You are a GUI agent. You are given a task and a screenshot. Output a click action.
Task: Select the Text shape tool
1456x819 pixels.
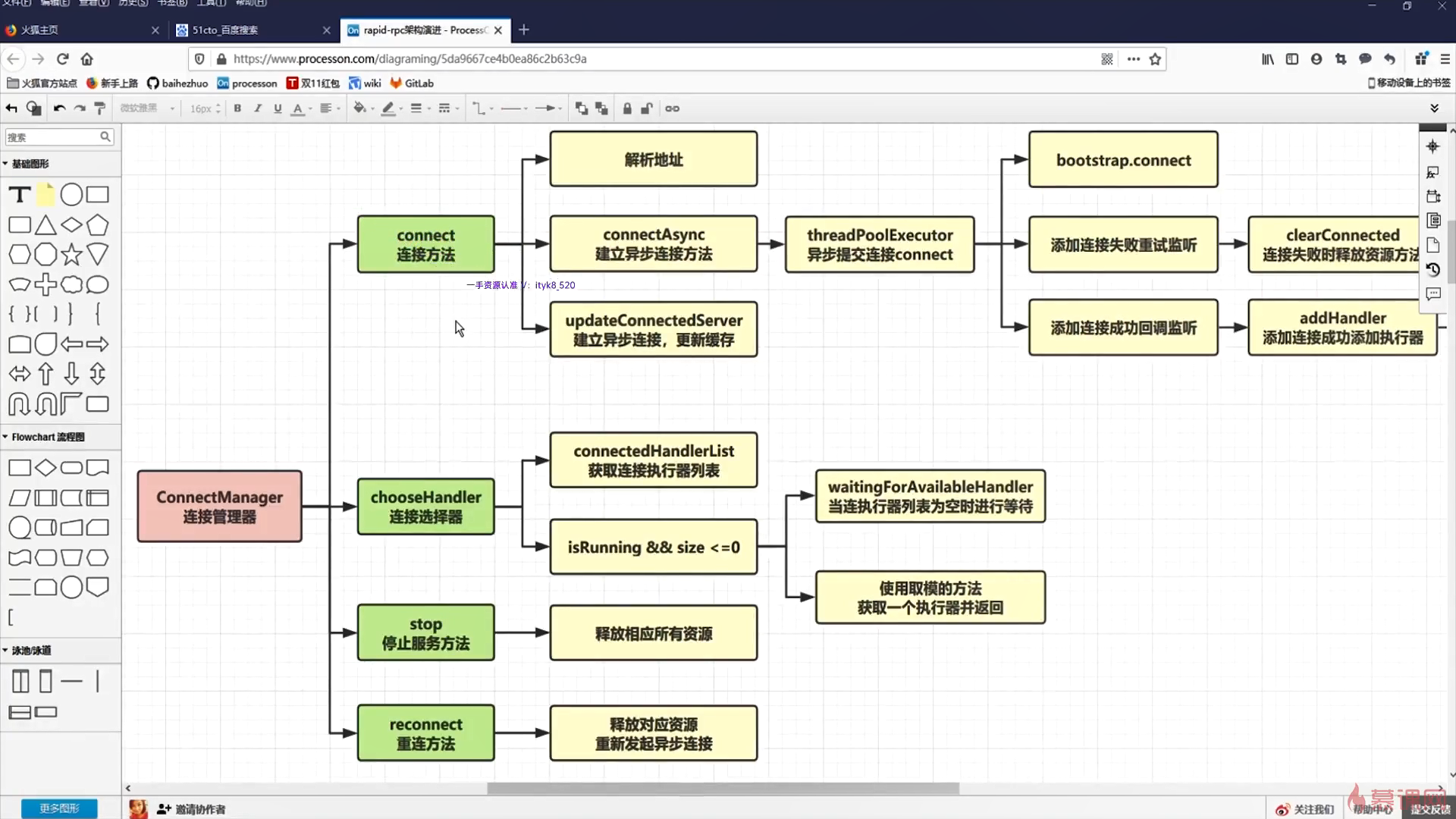click(20, 195)
